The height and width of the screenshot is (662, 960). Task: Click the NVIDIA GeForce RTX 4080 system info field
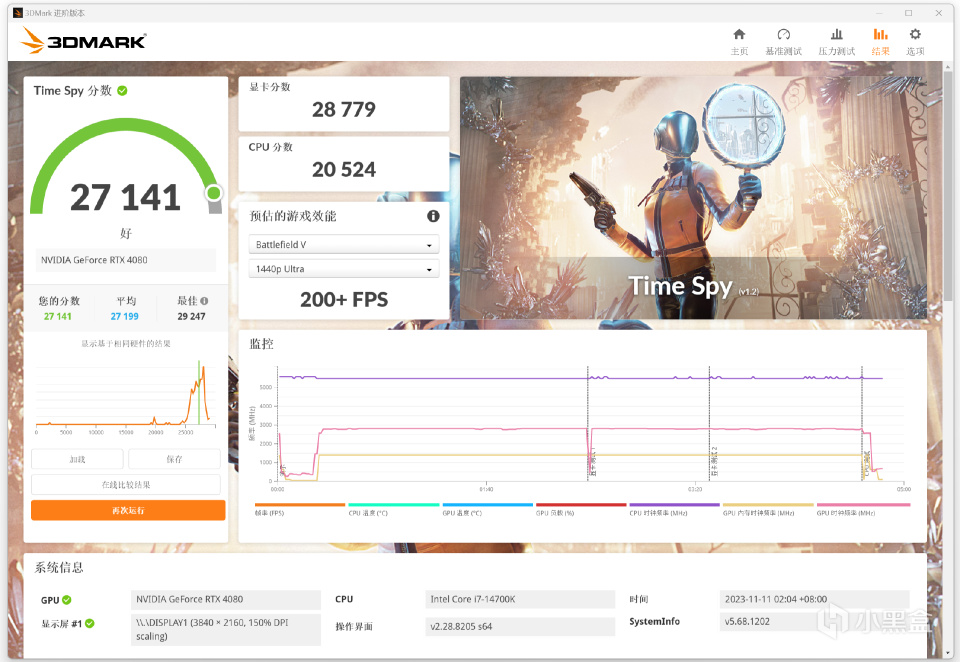[x=225, y=599]
